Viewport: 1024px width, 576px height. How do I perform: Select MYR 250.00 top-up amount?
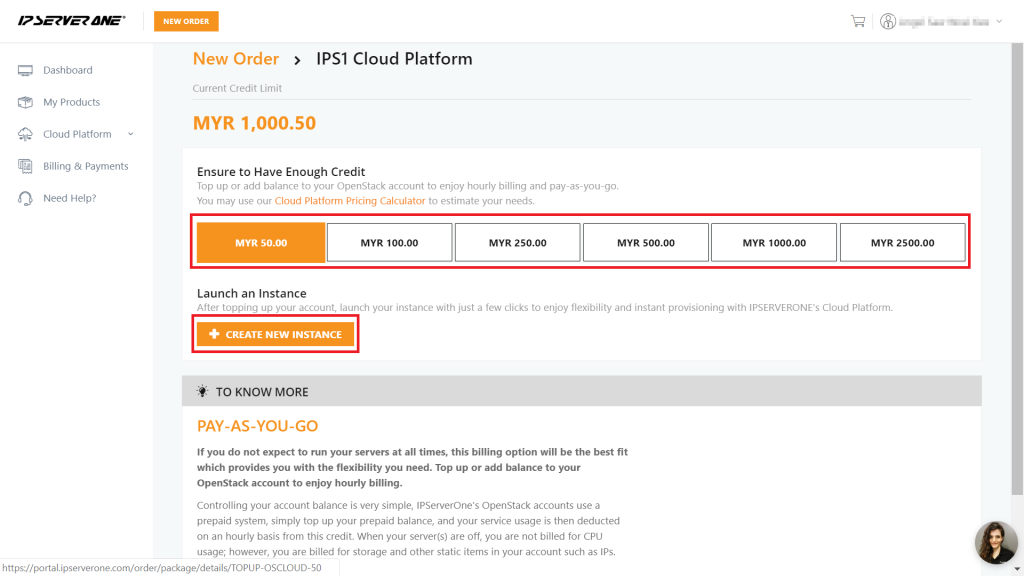coord(517,242)
